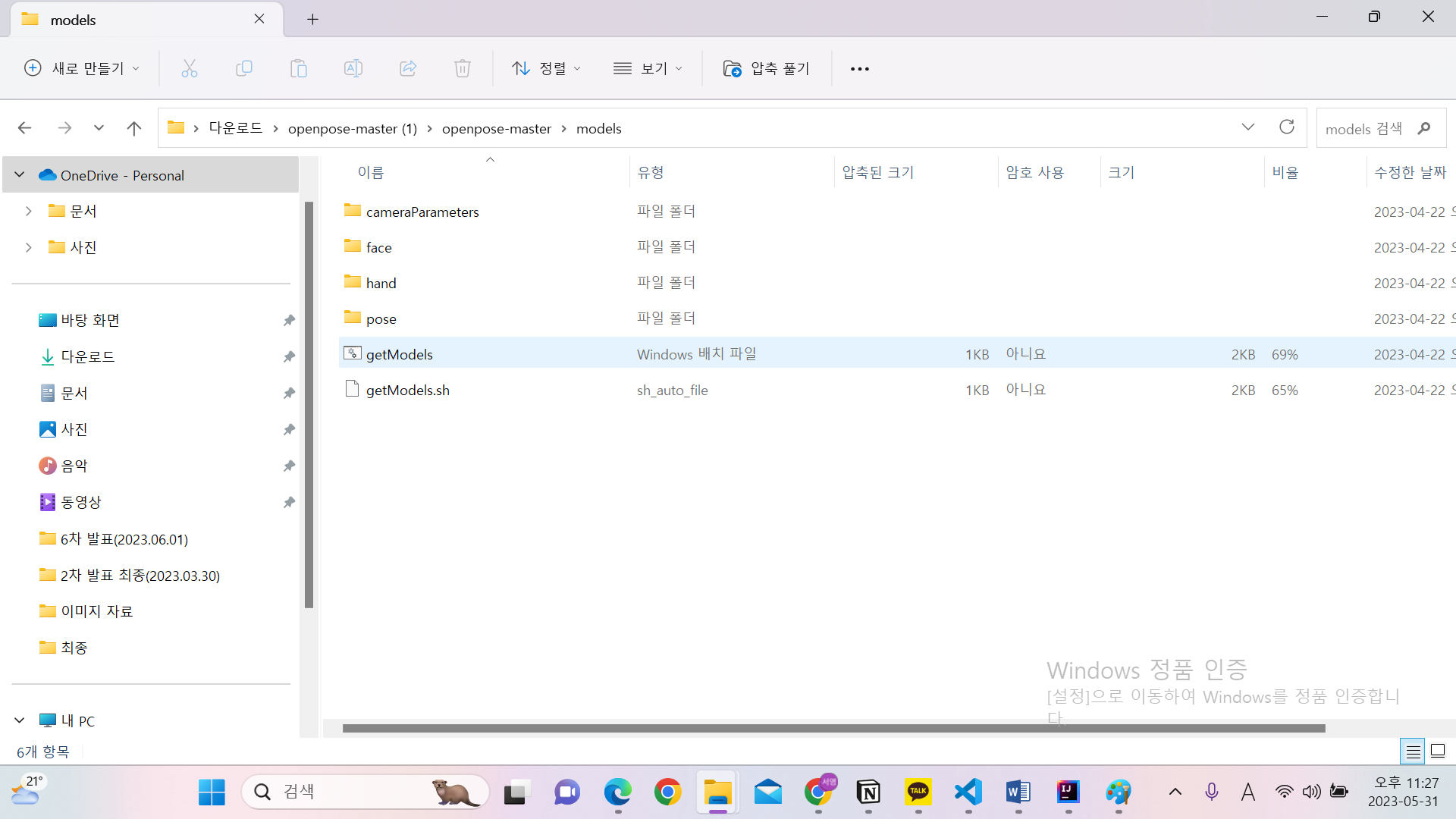Expand the address bar history dropdown
Viewport: 1456px width, 819px height.
pos(1247,127)
